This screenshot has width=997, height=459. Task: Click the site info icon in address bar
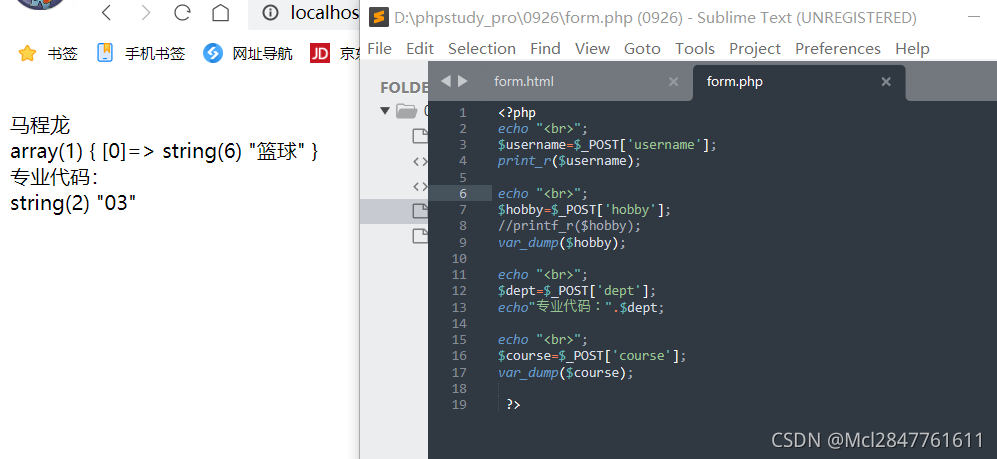click(x=270, y=13)
